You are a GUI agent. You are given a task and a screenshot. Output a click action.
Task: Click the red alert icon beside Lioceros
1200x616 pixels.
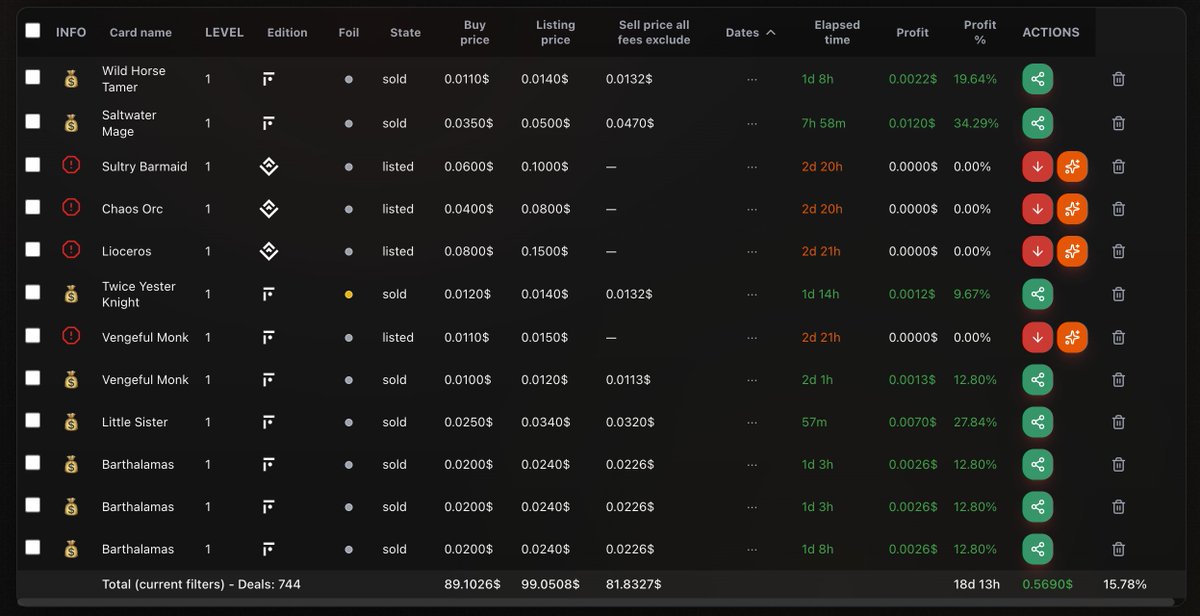70,250
